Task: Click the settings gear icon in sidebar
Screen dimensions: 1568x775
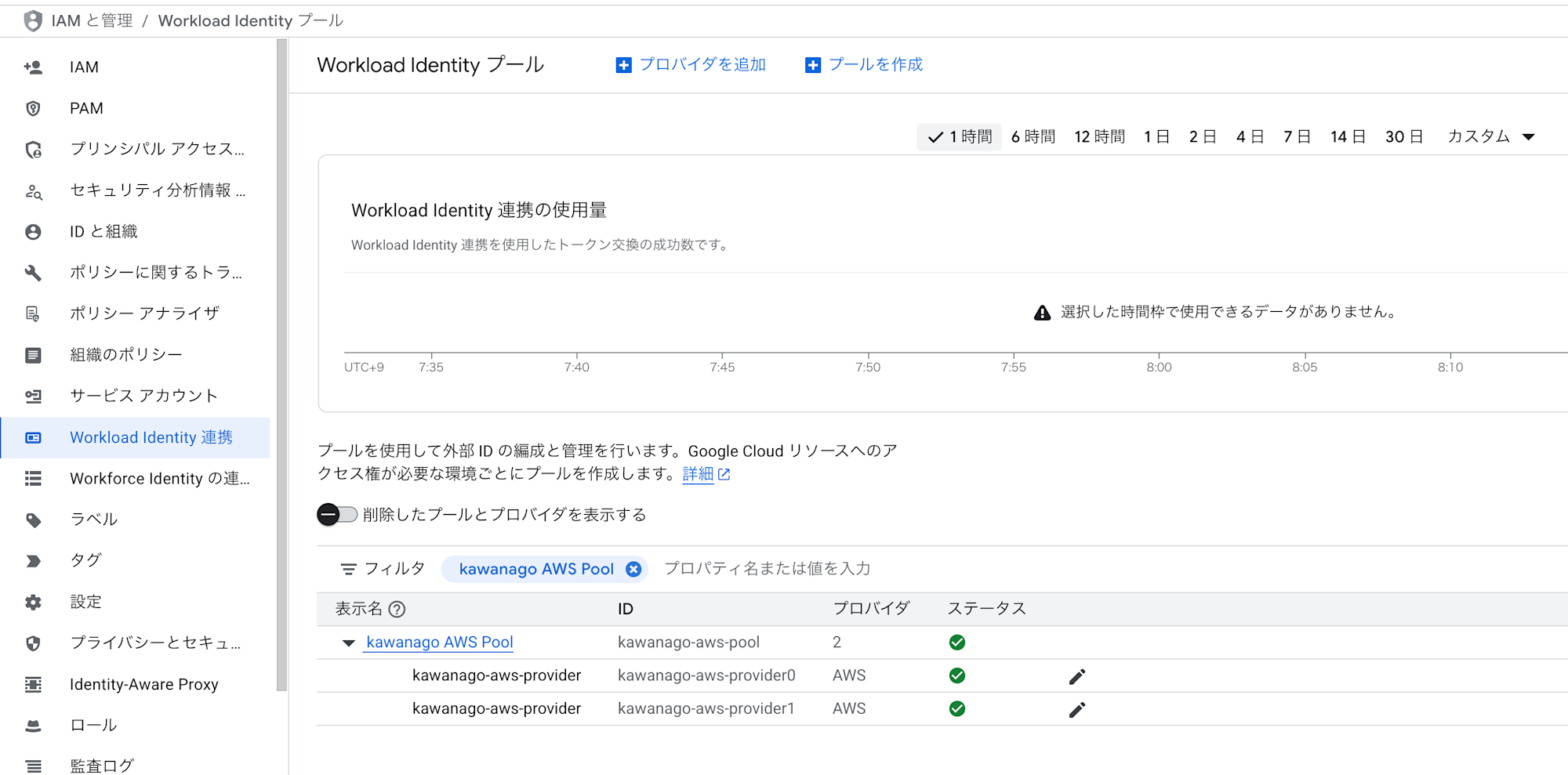Action: (33, 602)
